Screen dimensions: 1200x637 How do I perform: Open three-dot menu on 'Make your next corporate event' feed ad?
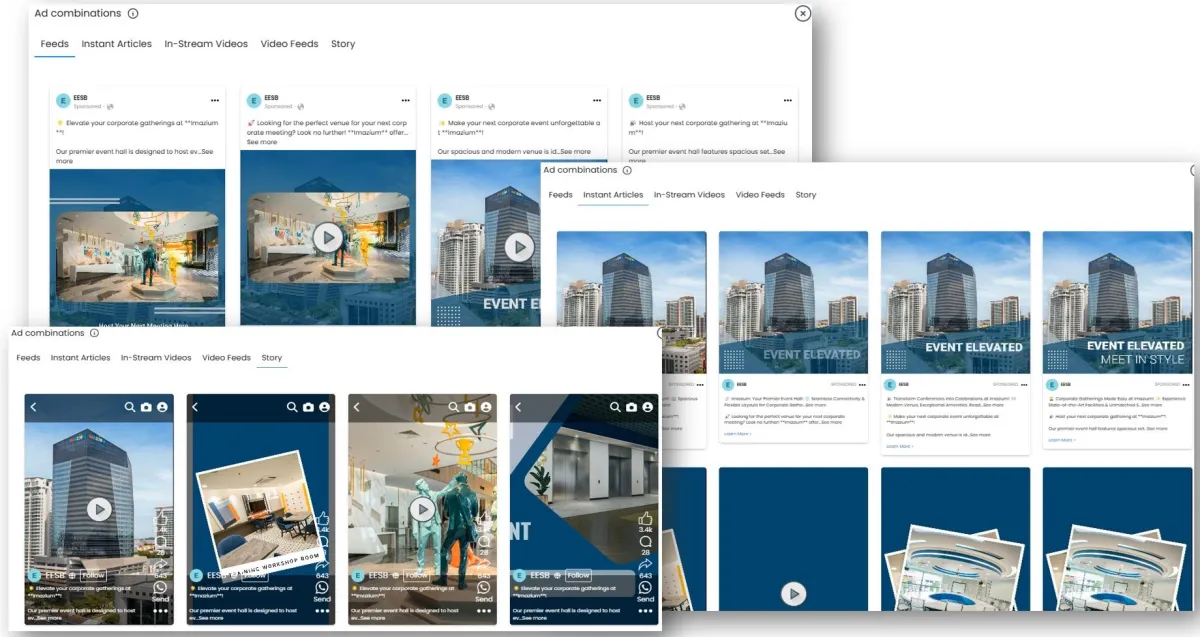click(596, 101)
